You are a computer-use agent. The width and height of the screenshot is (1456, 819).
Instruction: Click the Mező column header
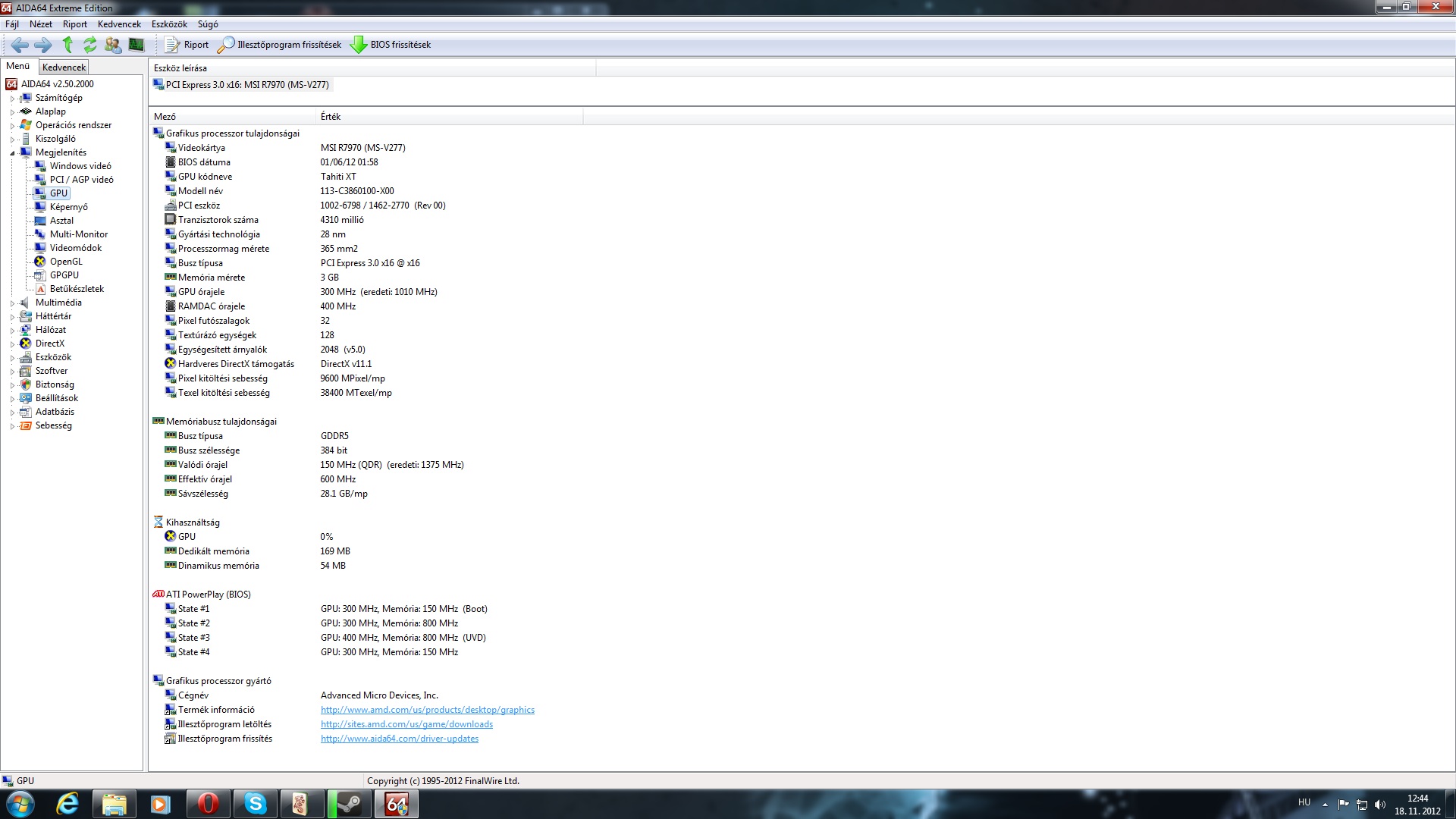[x=232, y=117]
